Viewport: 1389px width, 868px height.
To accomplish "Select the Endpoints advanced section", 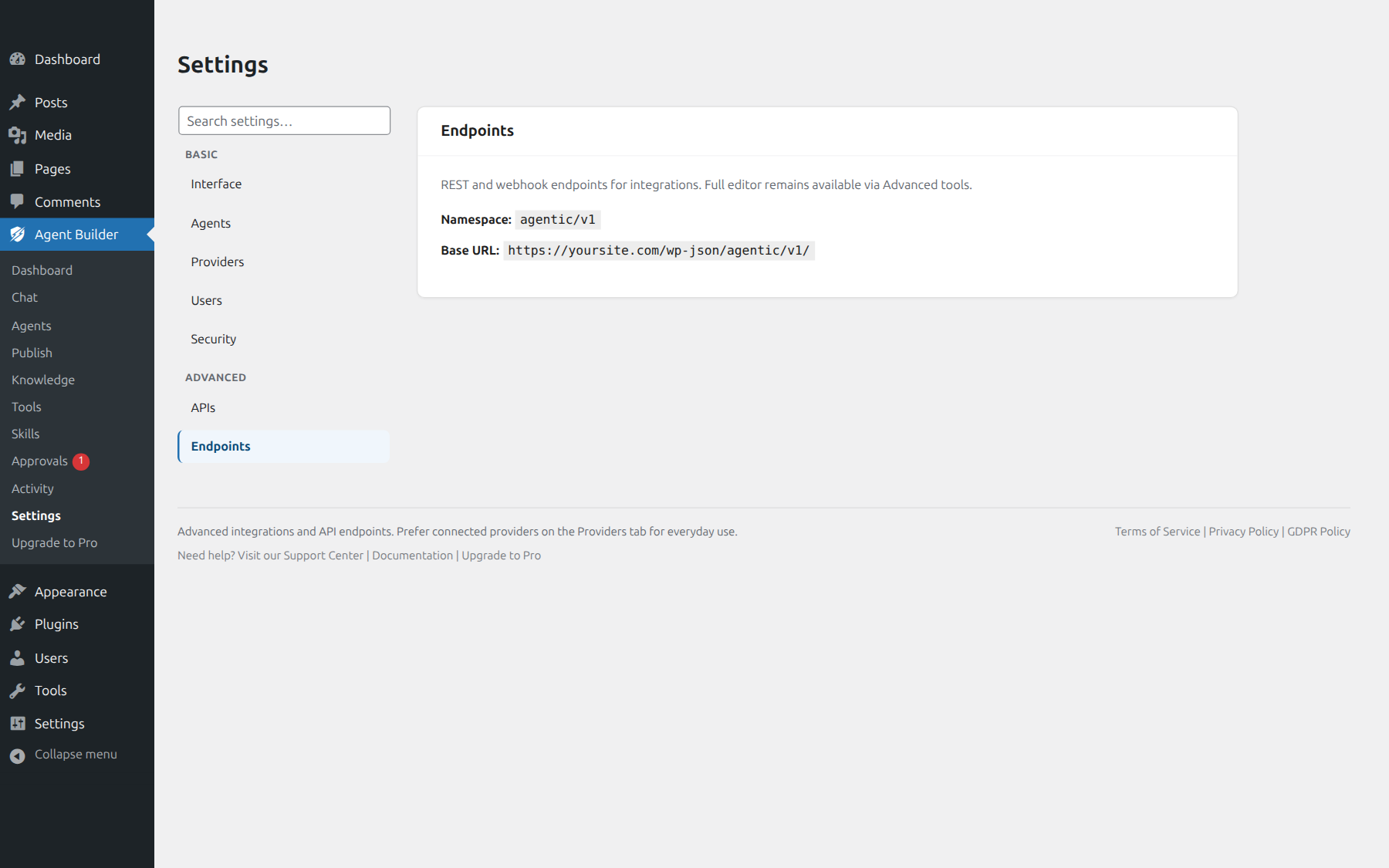I will [x=284, y=446].
